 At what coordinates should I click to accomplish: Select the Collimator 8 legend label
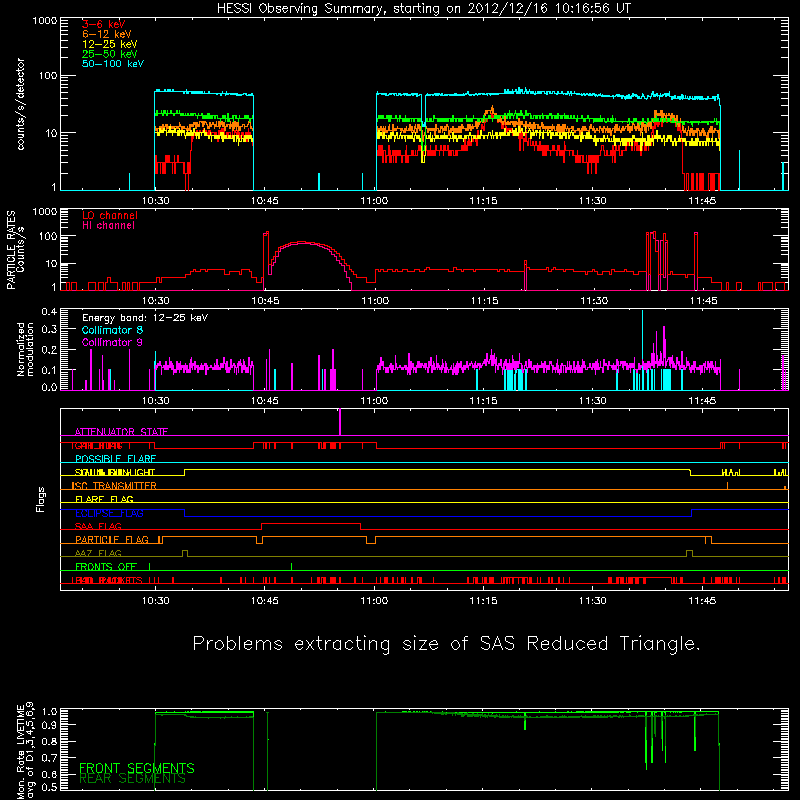coord(112,330)
